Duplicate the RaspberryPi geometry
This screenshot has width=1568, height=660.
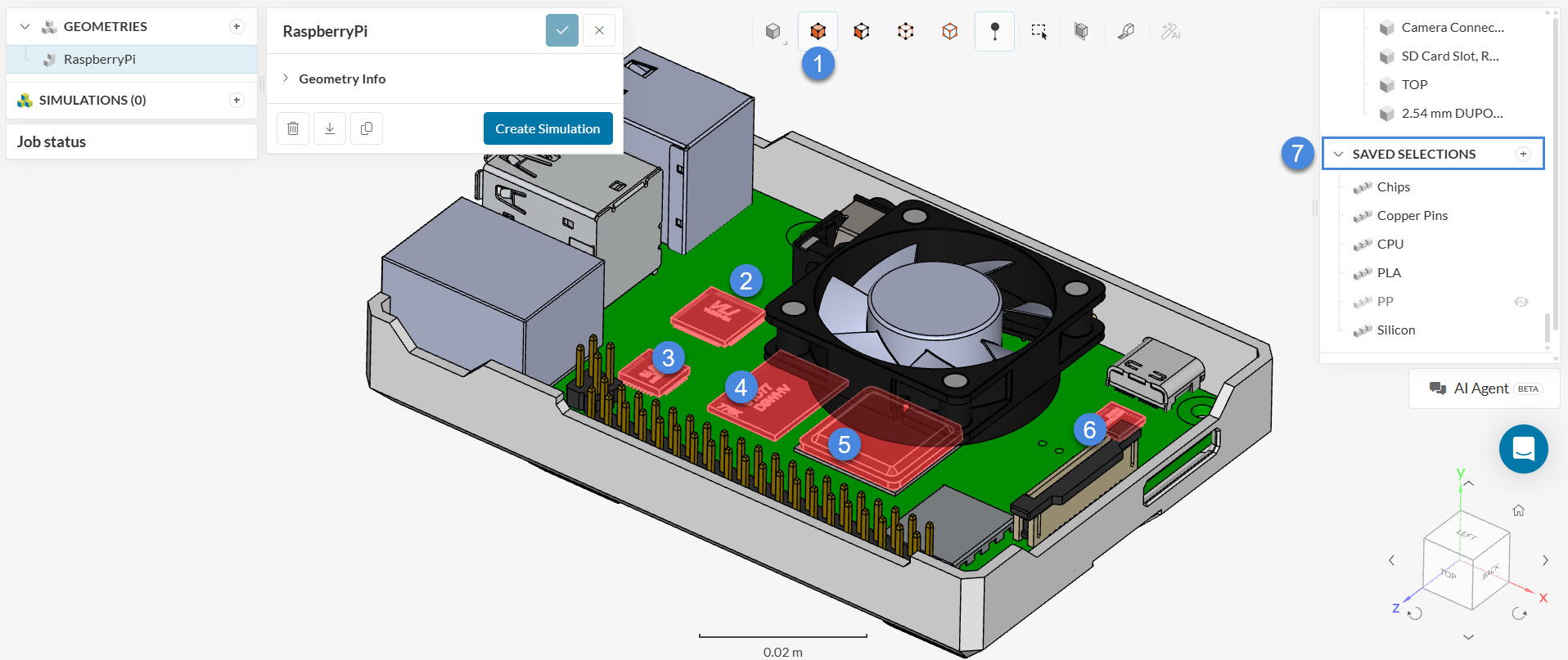[367, 128]
